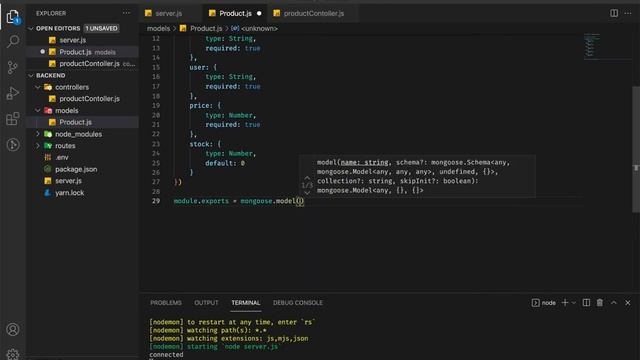The height and width of the screenshot is (360, 640).
Task: Split the terminal panel
Action: click(586, 302)
